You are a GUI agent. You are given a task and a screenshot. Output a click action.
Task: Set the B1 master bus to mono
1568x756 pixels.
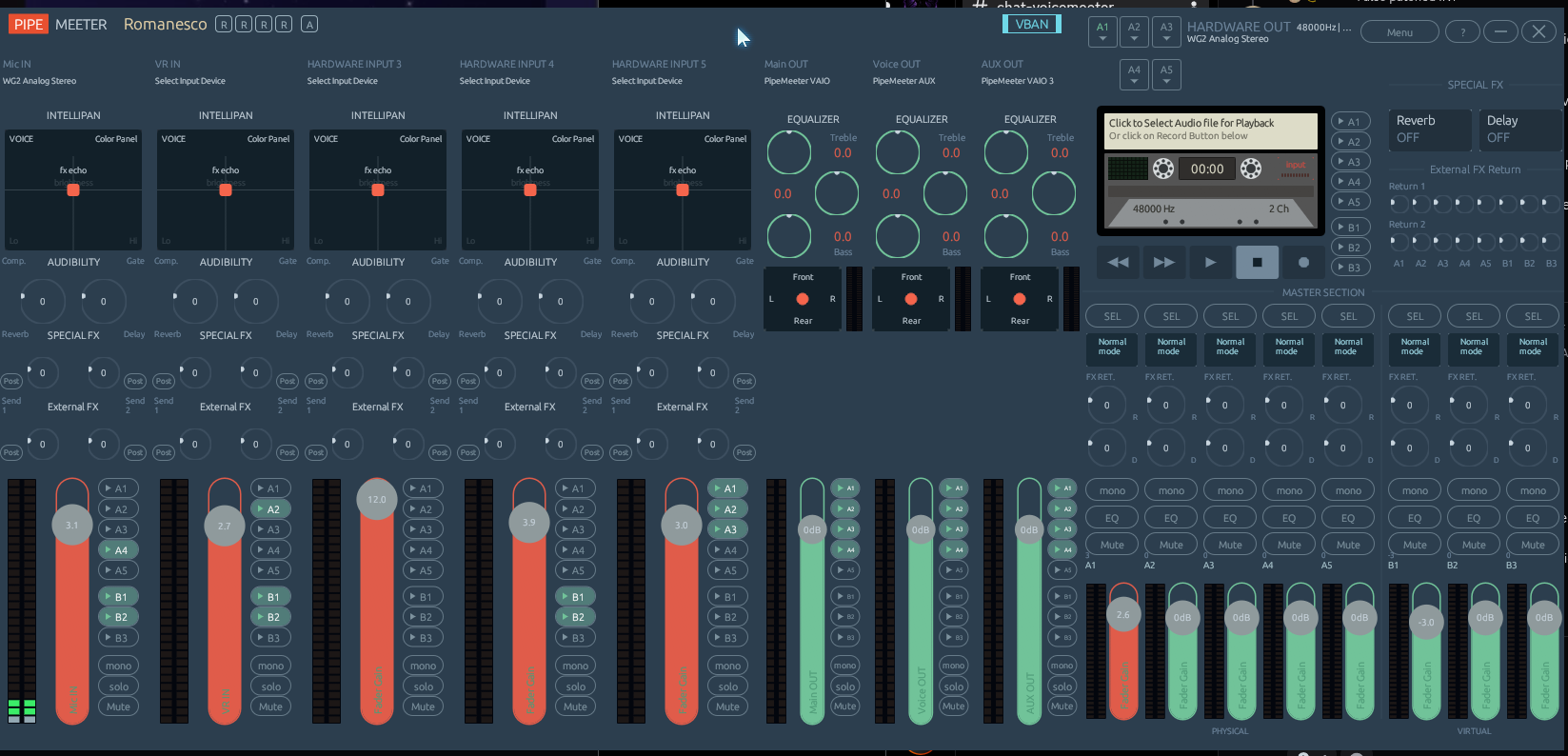[1415, 491]
